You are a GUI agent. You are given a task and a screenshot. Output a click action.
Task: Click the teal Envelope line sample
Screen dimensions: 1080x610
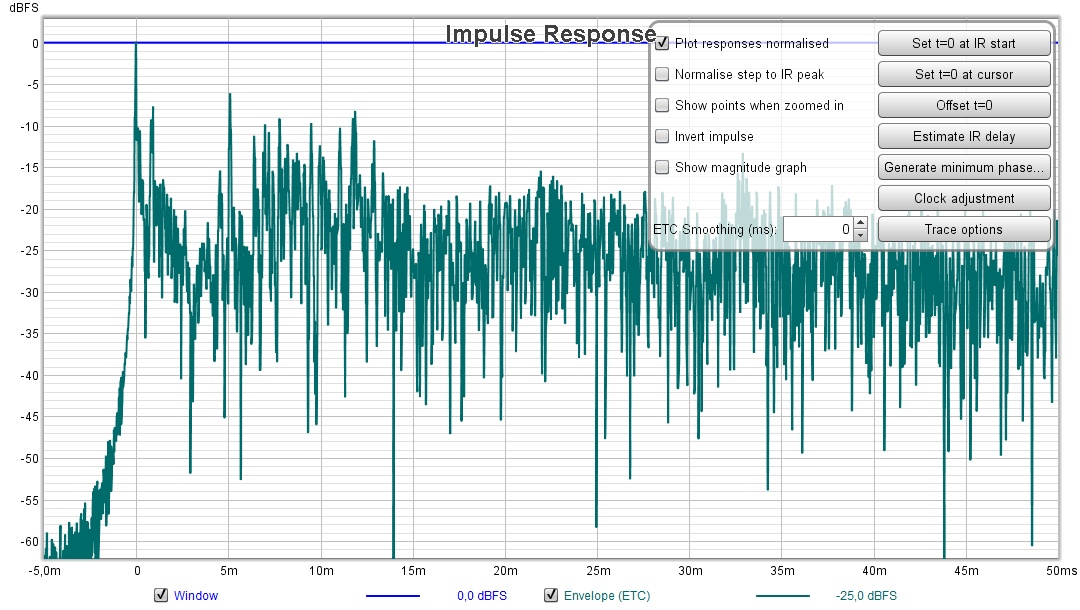coord(782,596)
